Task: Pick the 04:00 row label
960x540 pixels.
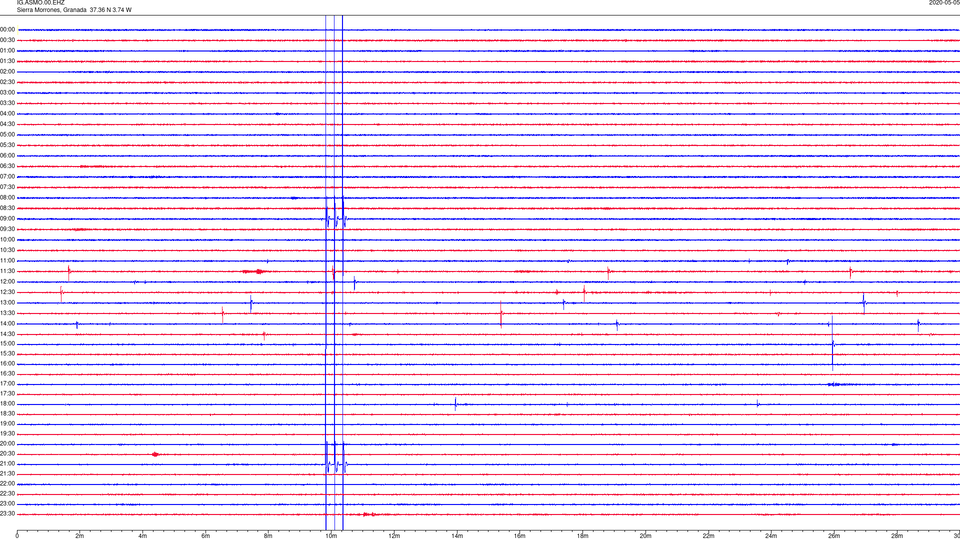Action: point(7,113)
